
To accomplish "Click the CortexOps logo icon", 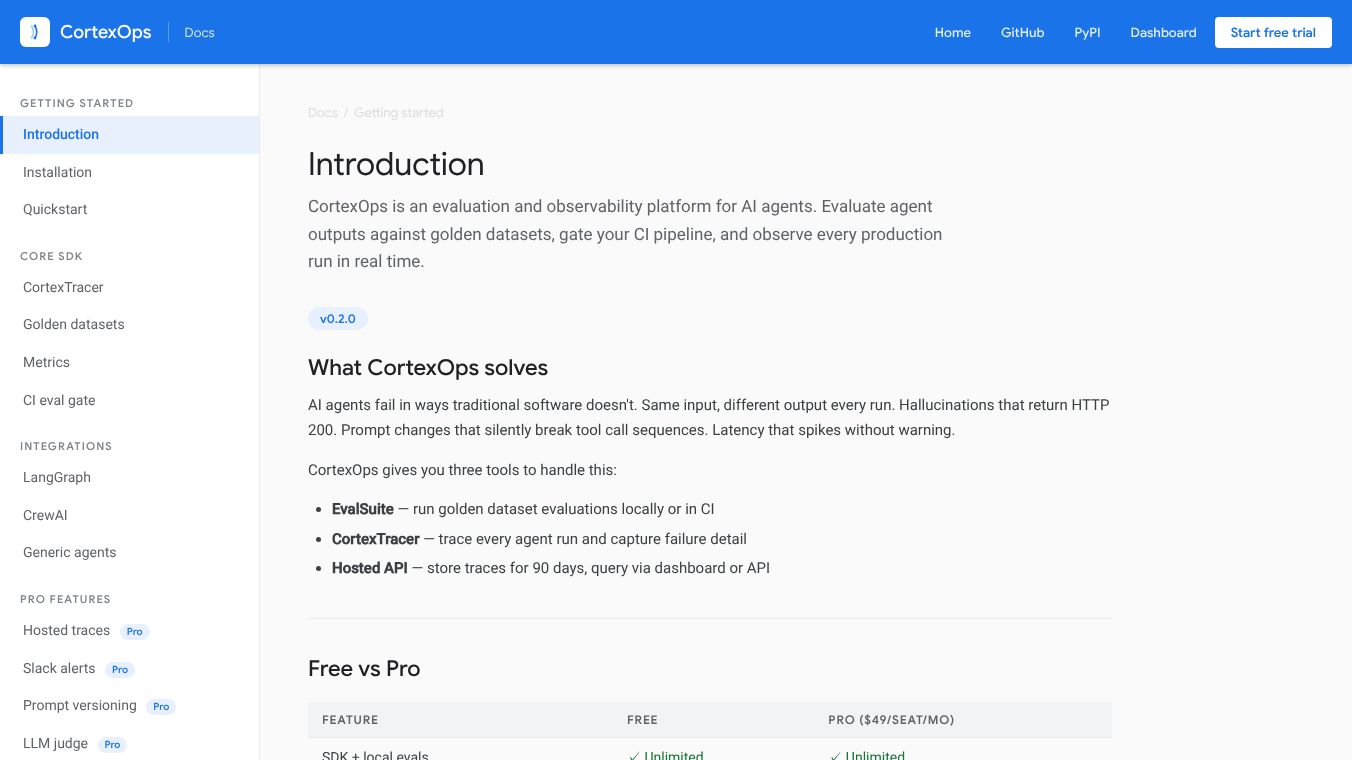I will (x=35, y=32).
